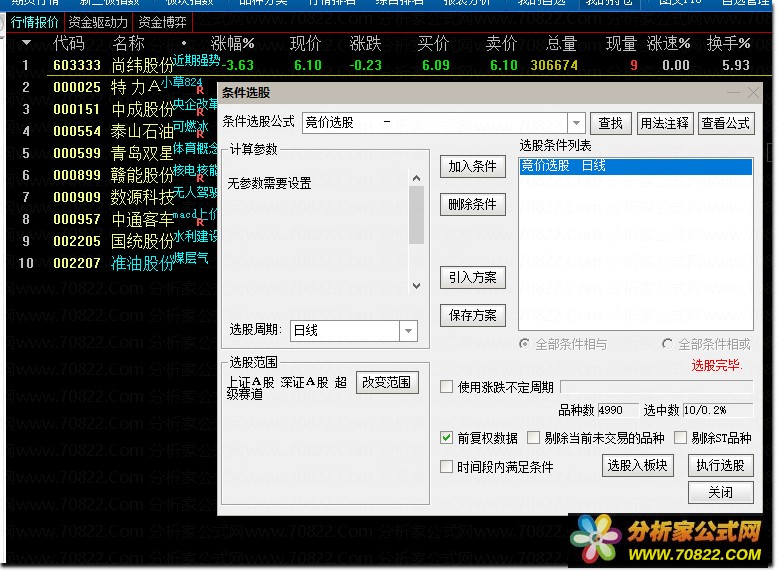This screenshot has height=571, width=778.
Task: Select stock code 000599 青岛双星
Action: tap(77, 153)
